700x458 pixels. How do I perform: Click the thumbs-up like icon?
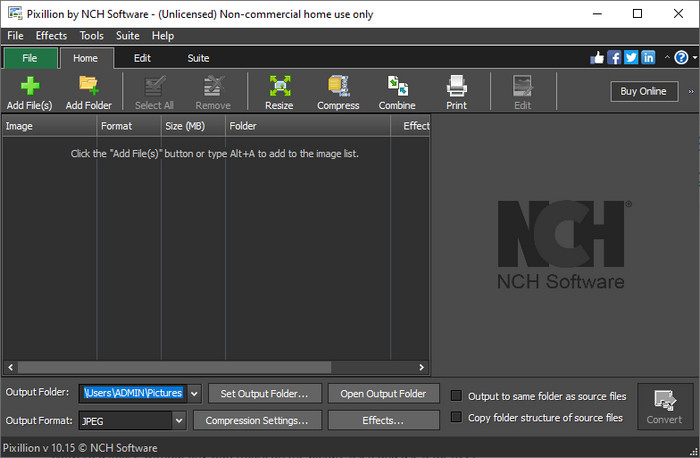(597, 58)
